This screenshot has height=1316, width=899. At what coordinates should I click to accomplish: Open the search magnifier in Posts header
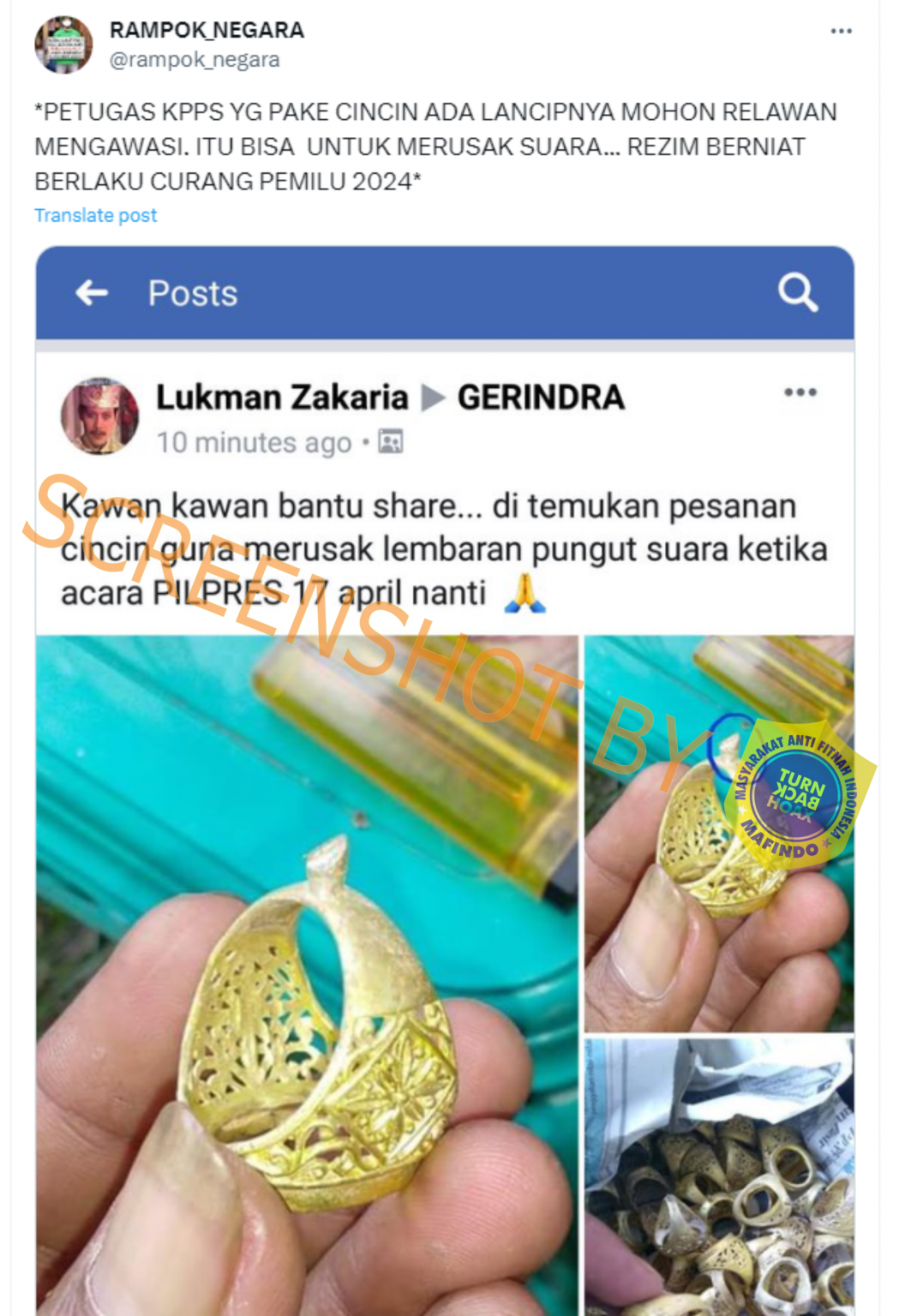click(x=797, y=293)
